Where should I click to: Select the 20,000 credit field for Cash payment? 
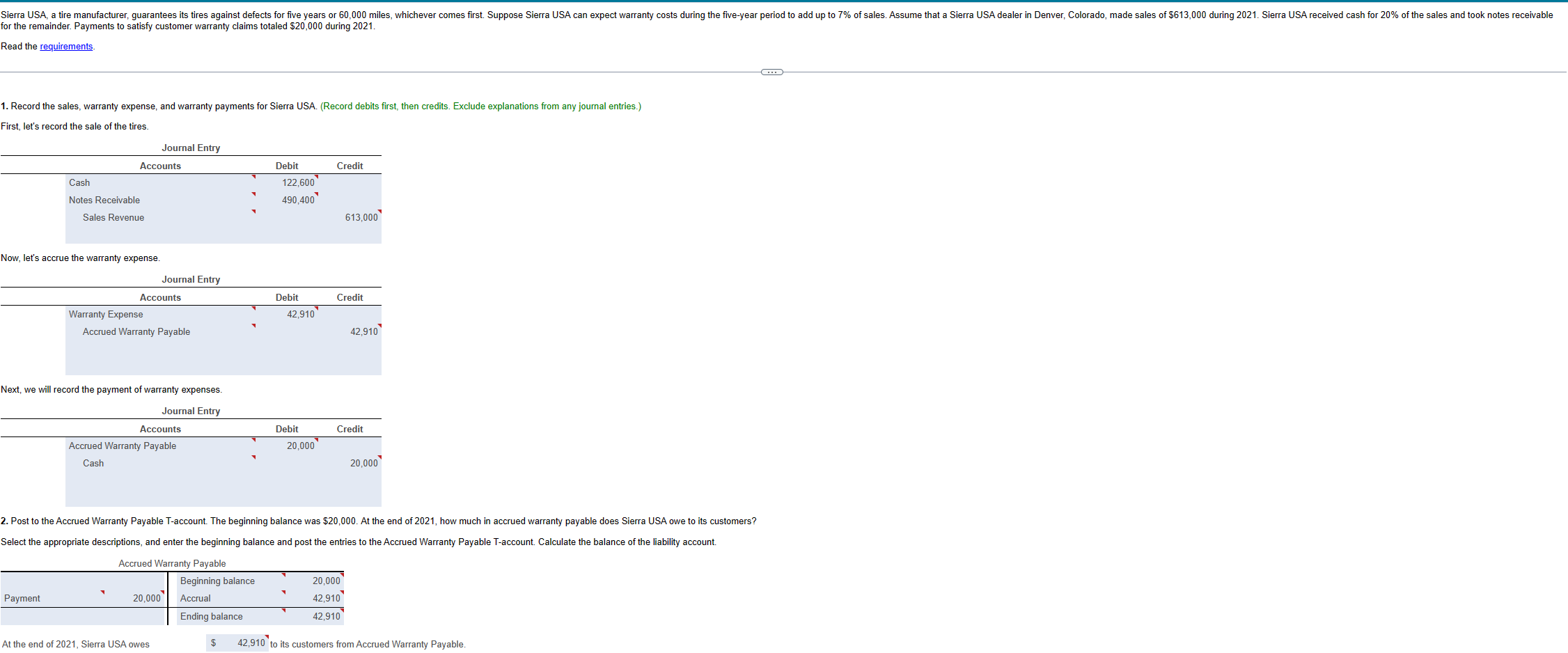[352, 463]
